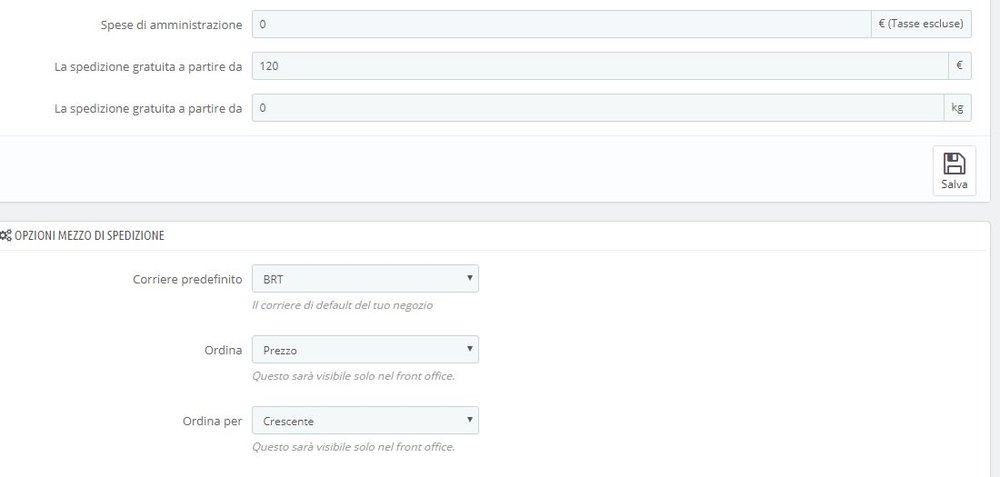Viewport: 1000px width, 477px height.
Task: Click the Salva floppy disk icon
Action: (x=954, y=164)
